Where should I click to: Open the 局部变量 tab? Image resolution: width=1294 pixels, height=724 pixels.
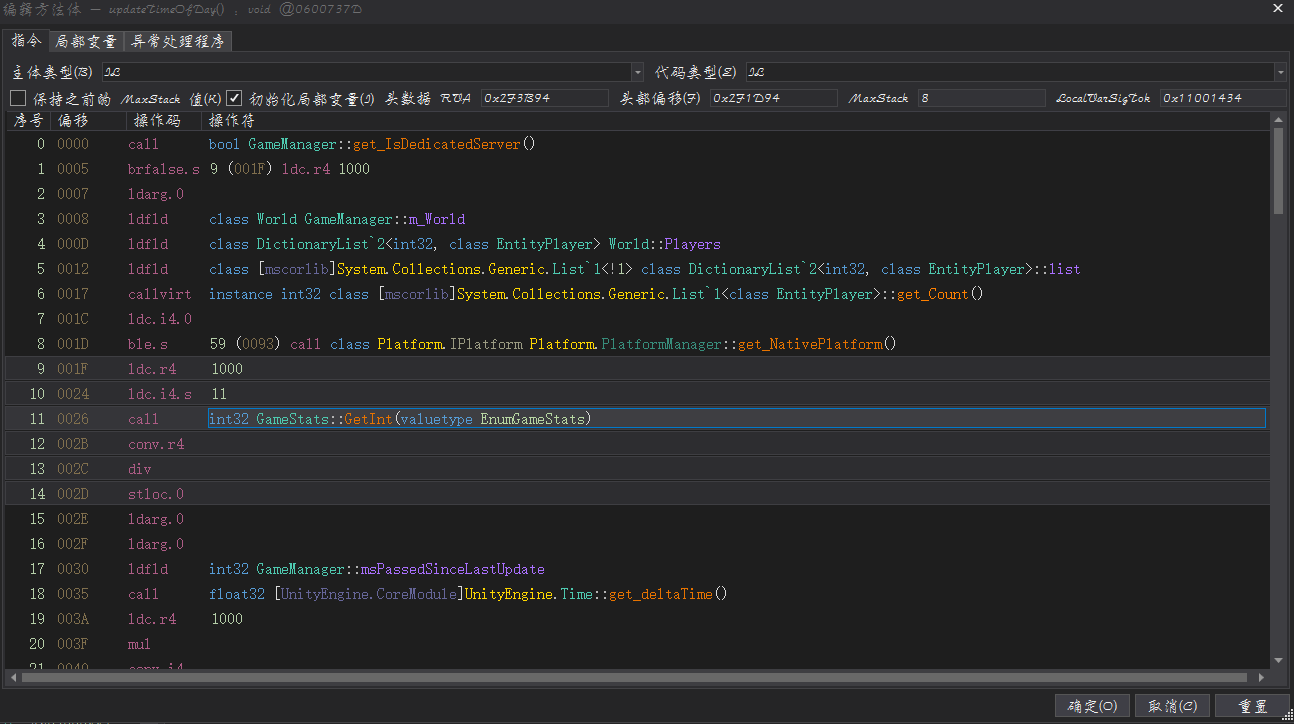[86, 41]
